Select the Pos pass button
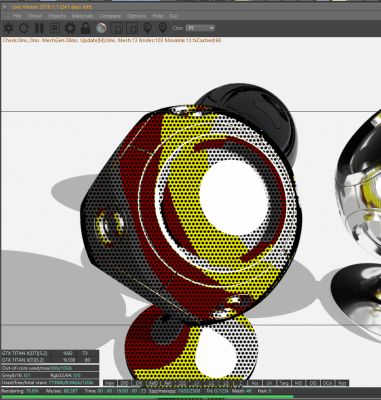381x400 pixels. [255, 383]
